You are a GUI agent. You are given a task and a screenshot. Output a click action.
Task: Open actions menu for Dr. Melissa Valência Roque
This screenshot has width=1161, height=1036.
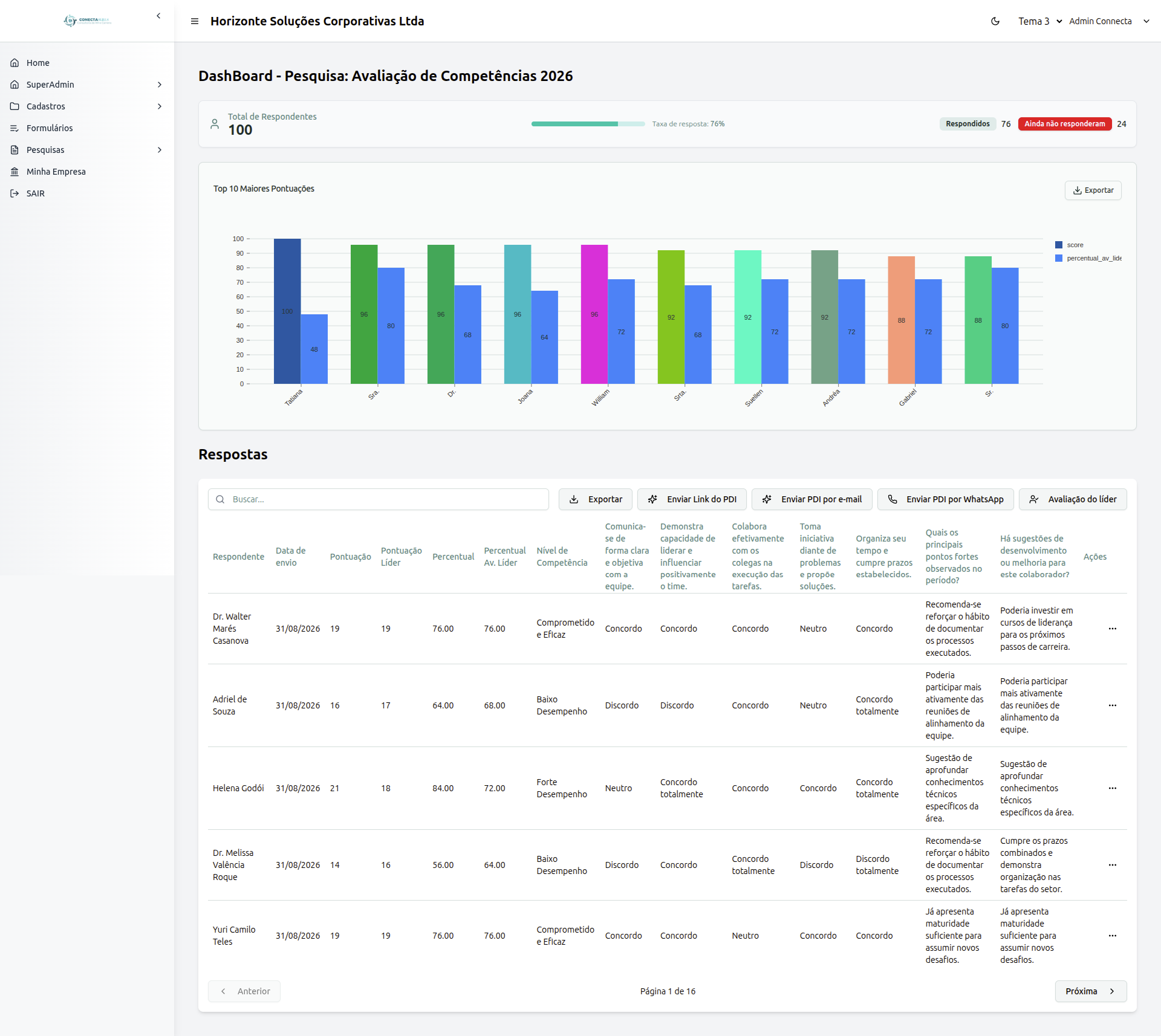click(1113, 865)
